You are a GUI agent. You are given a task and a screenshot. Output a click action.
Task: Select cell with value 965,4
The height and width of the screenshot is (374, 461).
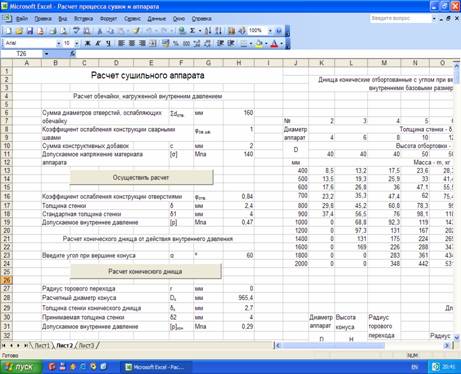point(239,297)
